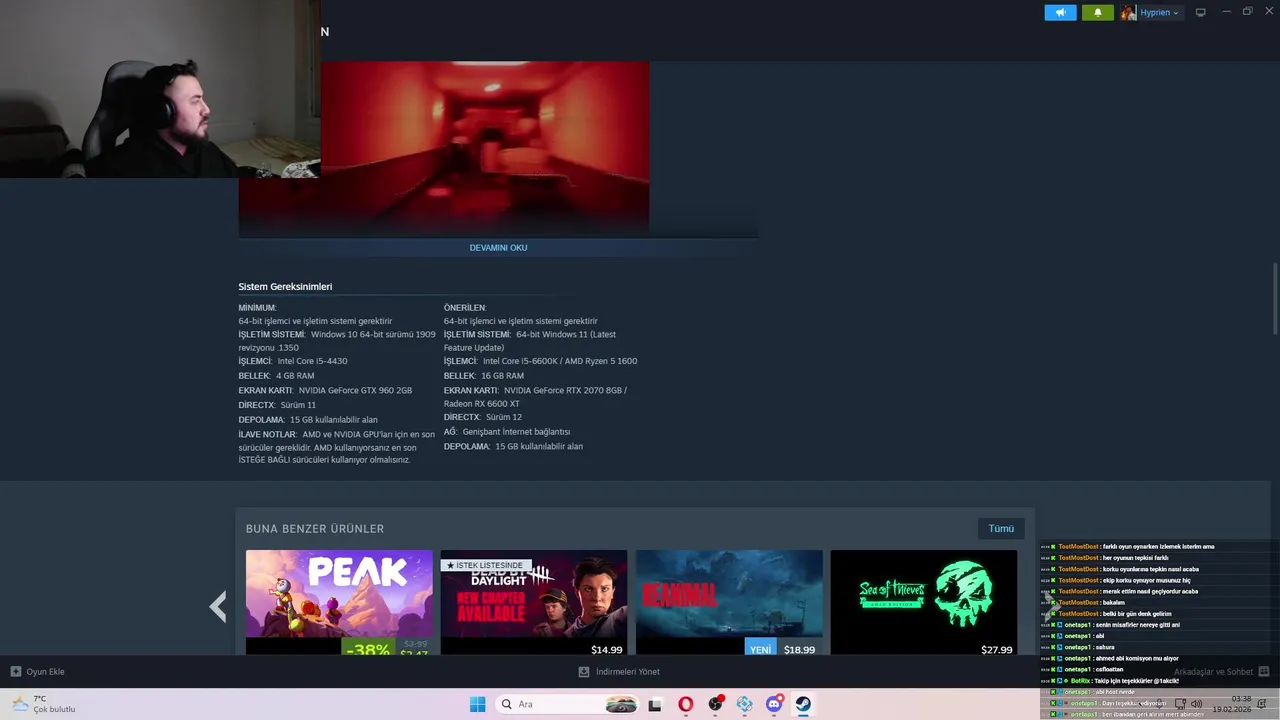The width and height of the screenshot is (1280, 720).
Task: Click the İndirmeleri Yönet link
Action: tap(628, 672)
